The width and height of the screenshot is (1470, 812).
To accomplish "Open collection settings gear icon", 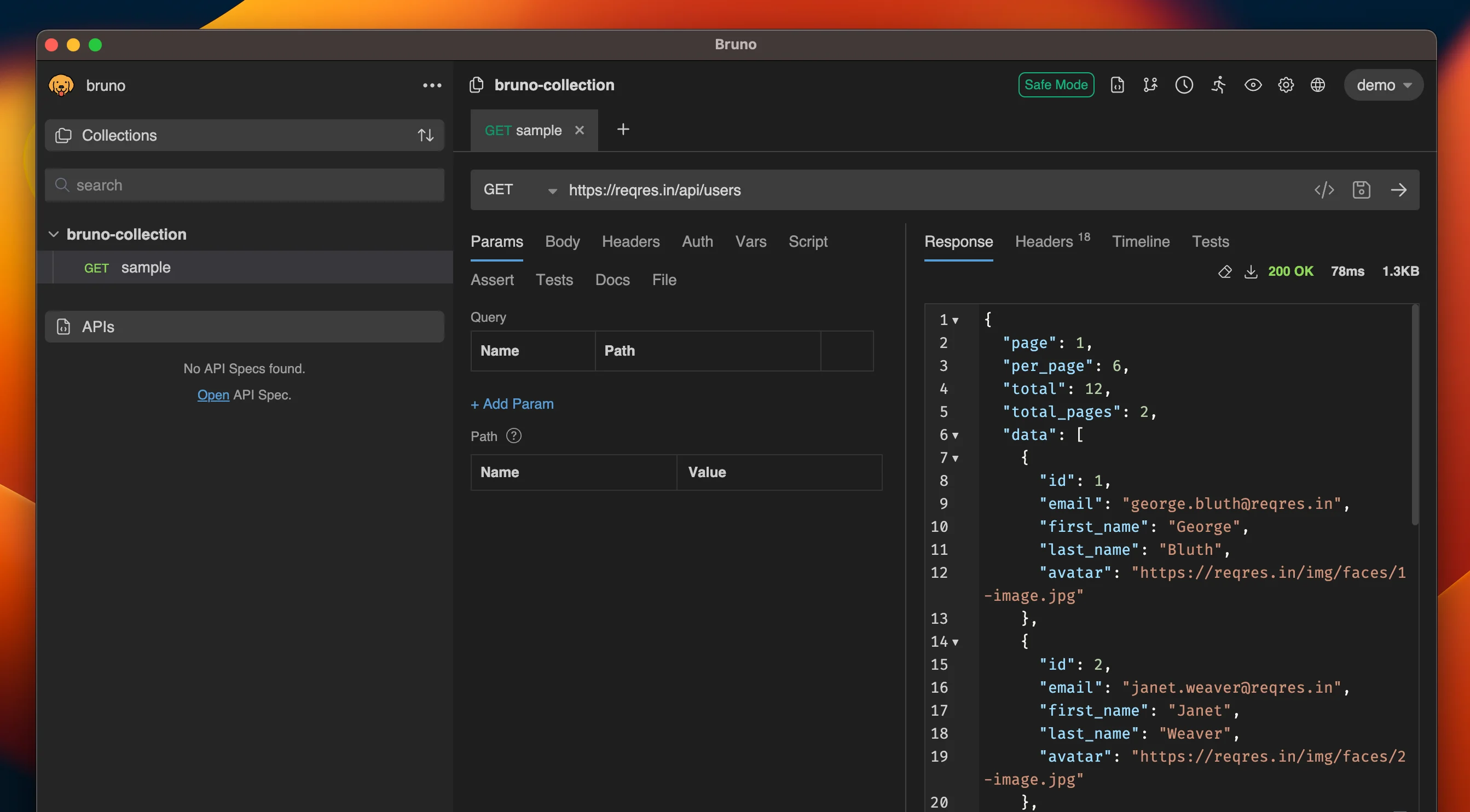I will click(1286, 85).
